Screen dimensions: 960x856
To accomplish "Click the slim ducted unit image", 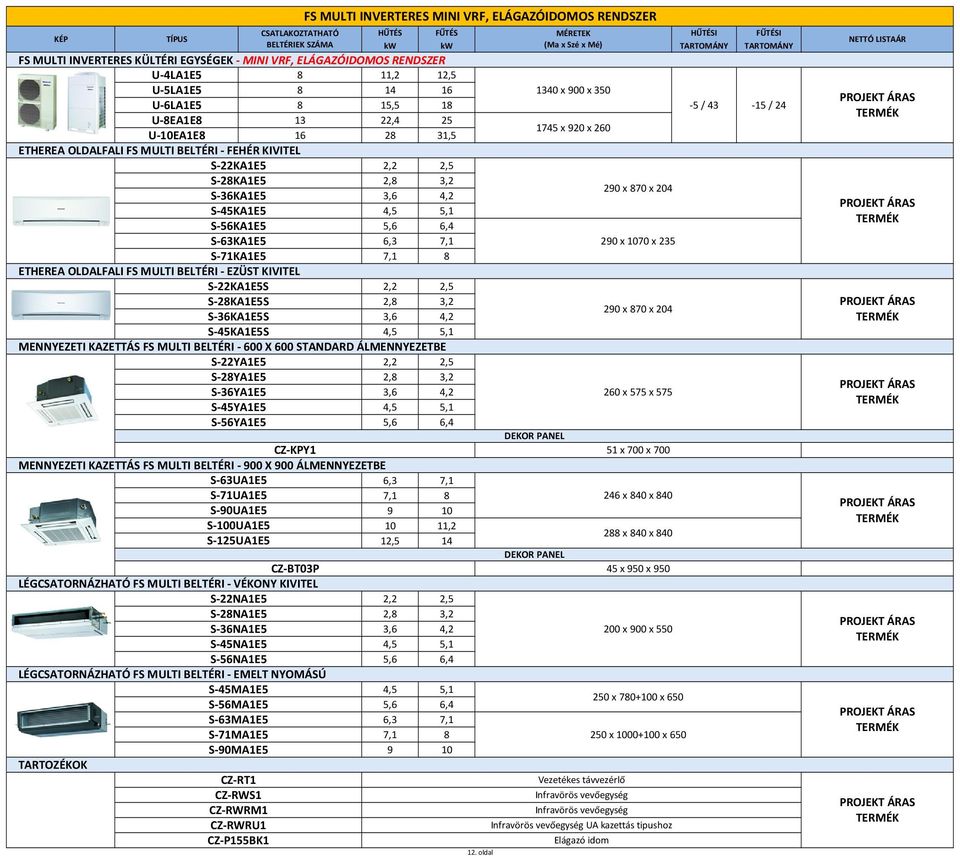I will [61, 622].
